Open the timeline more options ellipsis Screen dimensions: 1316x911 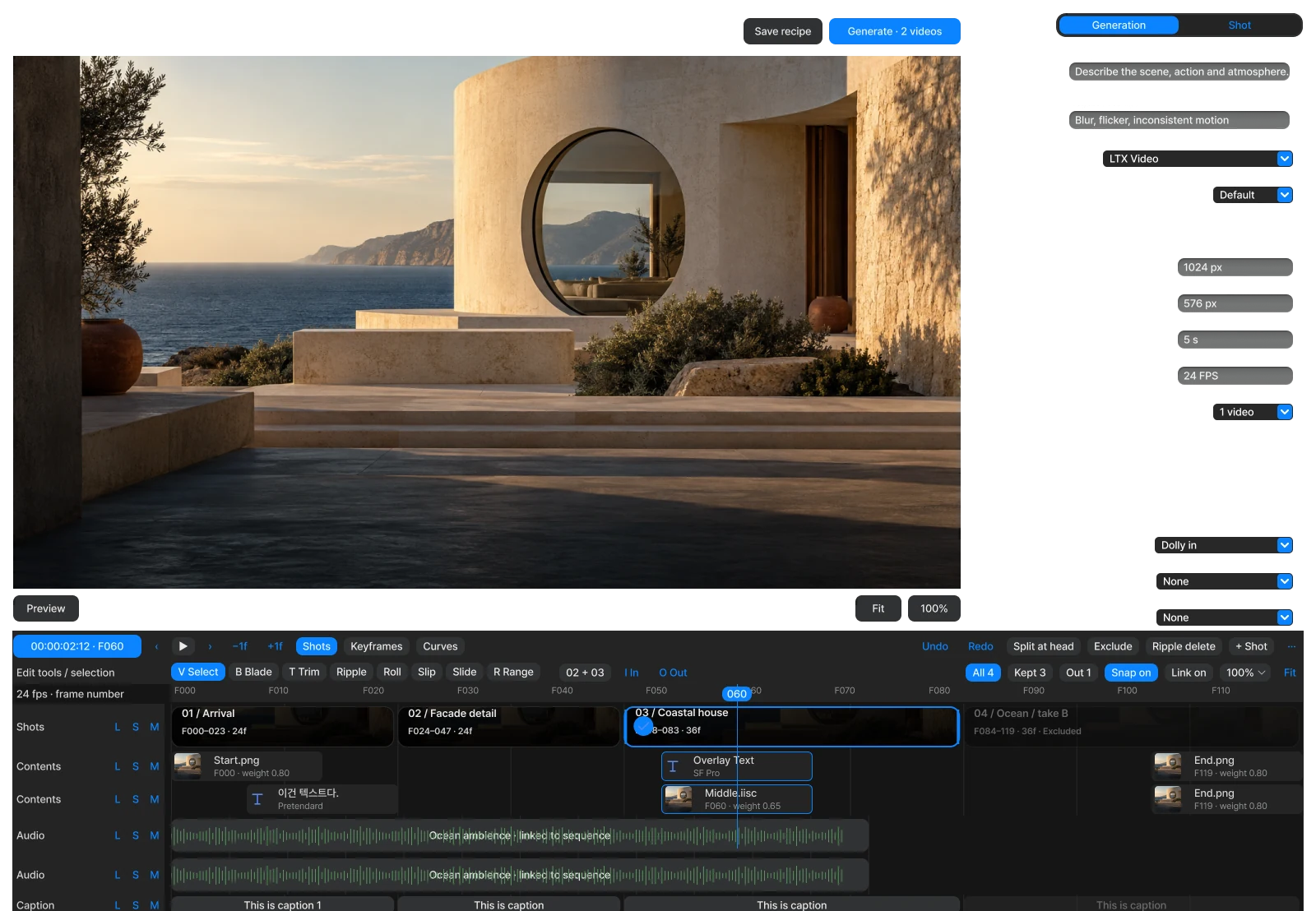(x=1291, y=646)
